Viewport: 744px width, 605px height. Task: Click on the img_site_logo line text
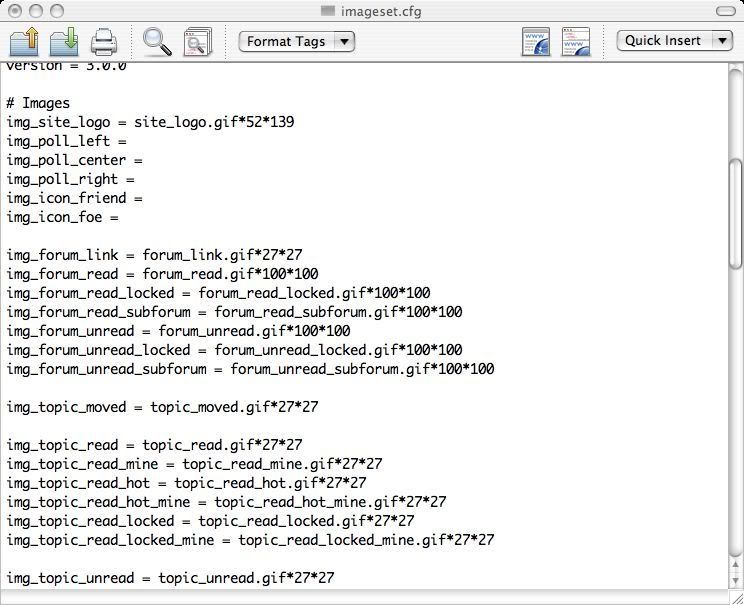pyautogui.click(x=150, y=122)
